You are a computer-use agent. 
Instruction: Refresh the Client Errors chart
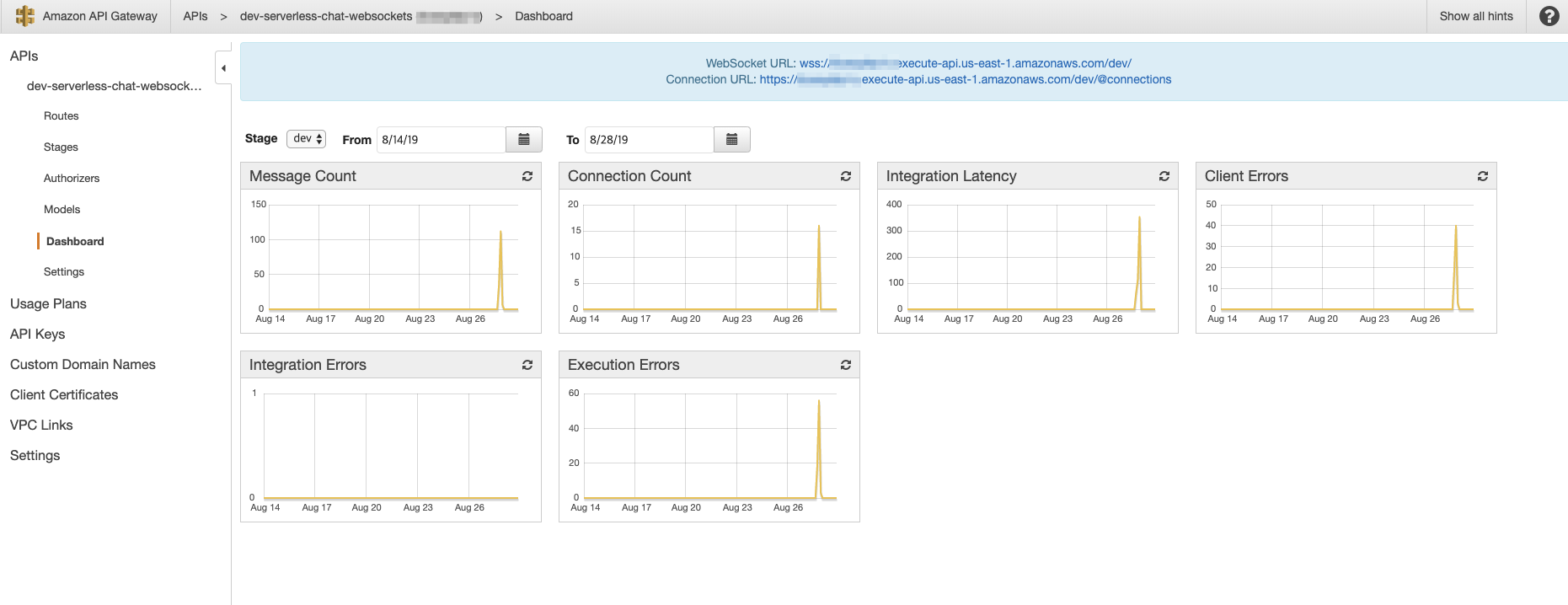[1483, 176]
